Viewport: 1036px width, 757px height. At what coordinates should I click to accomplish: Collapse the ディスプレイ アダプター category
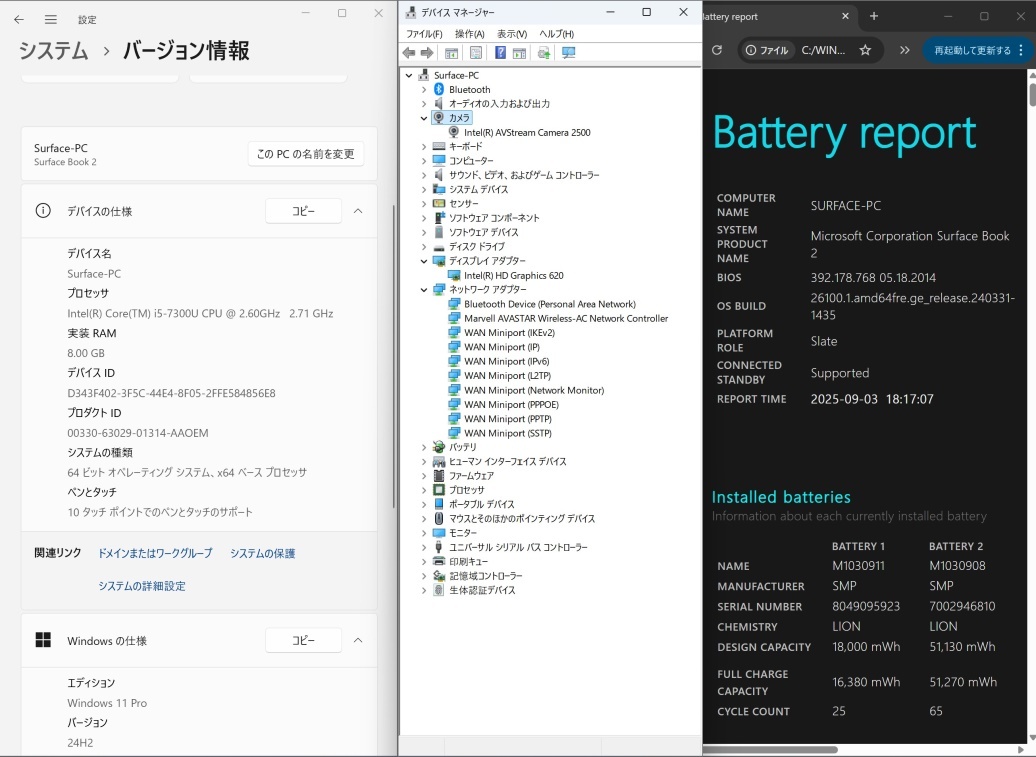pos(424,261)
